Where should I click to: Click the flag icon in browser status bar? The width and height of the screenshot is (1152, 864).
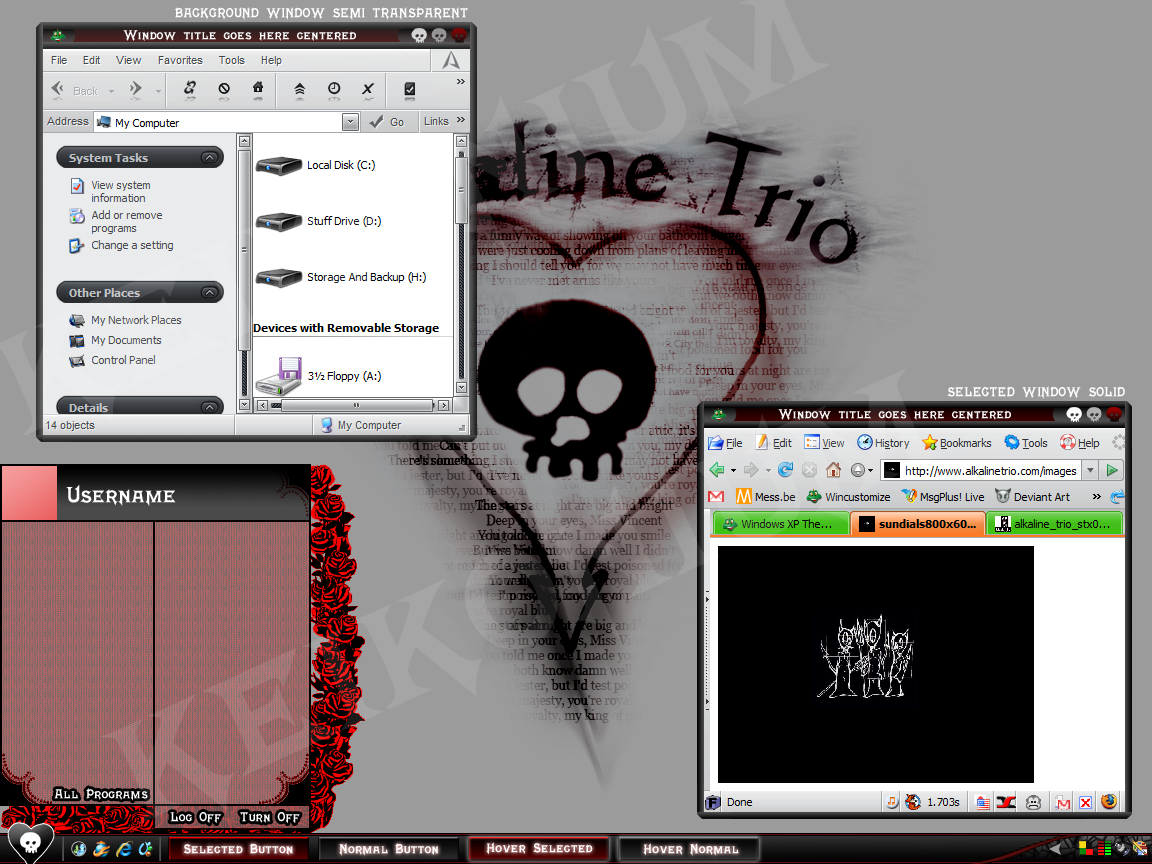coord(983,802)
